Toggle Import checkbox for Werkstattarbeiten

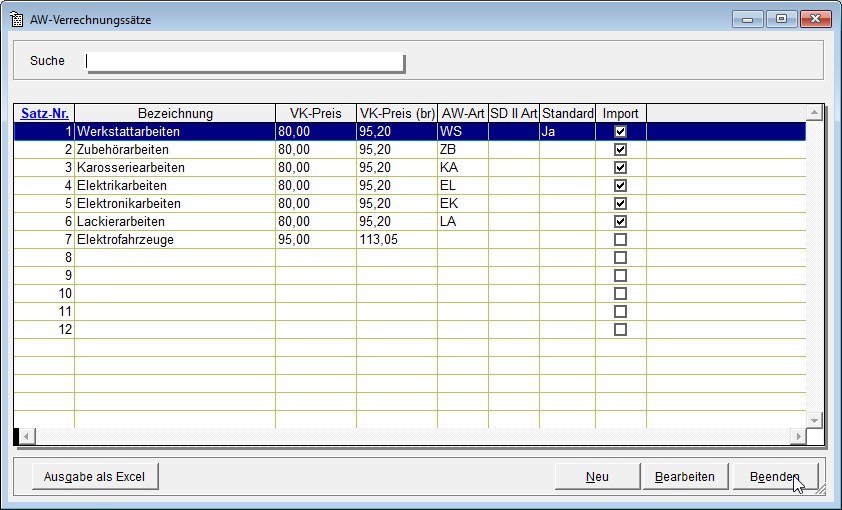(620, 132)
